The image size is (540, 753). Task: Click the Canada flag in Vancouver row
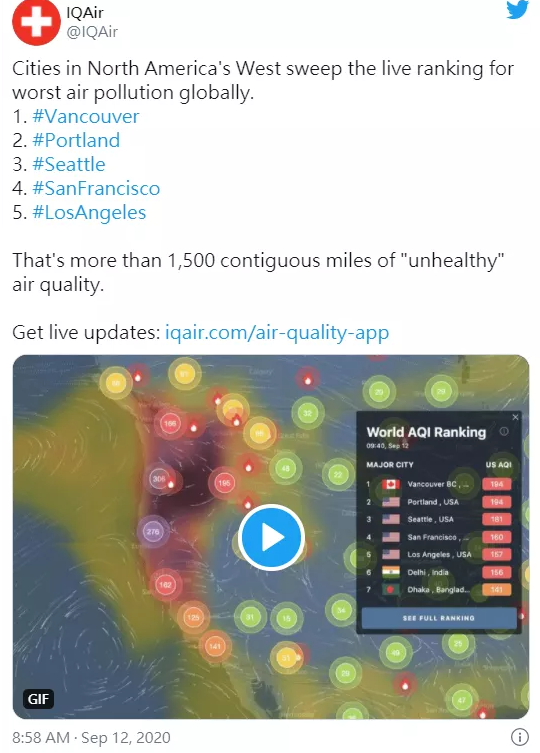[x=391, y=484]
